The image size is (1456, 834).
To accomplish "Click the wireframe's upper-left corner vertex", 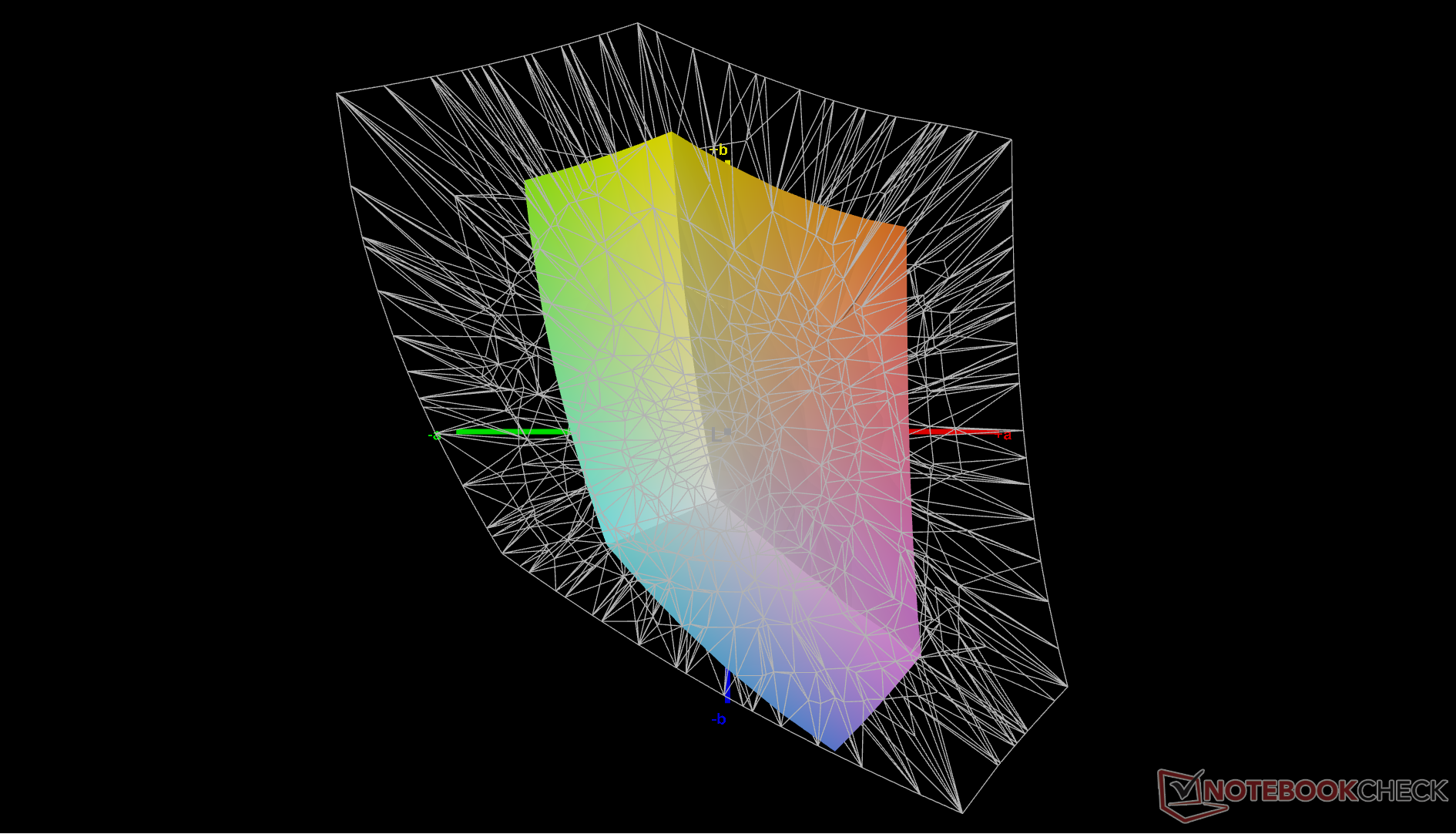I will (x=337, y=94).
